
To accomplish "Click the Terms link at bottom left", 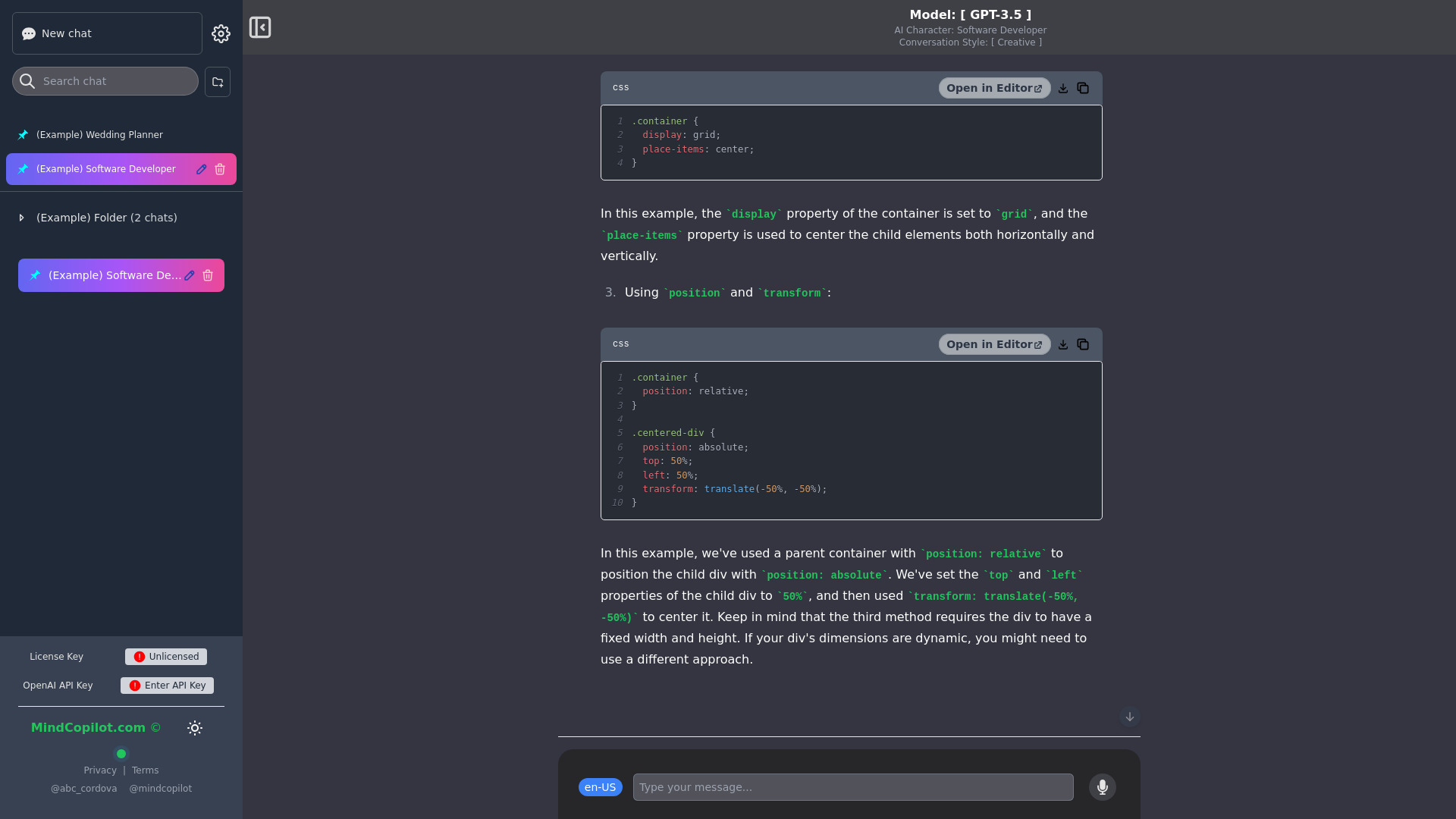I will click(144, 770).
